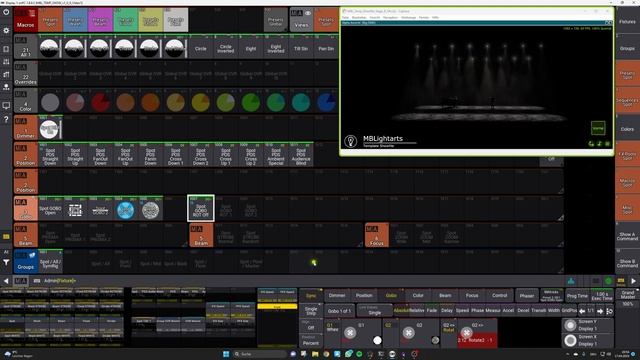This screenshot has width=640, height=360.
Task: Open the help question mark icon
Action: (6, 120)
